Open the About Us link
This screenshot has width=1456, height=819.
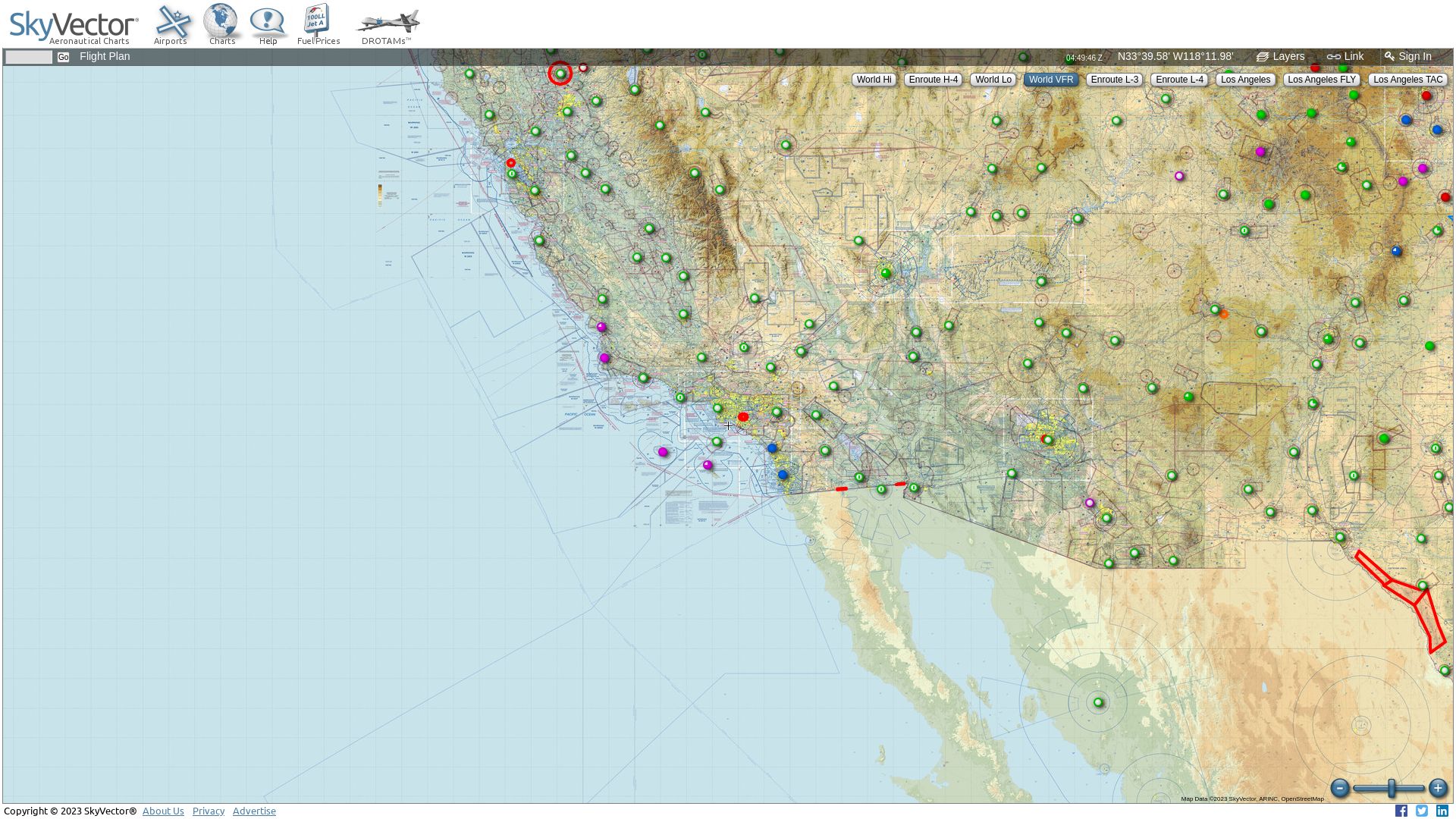coord(163,811)
